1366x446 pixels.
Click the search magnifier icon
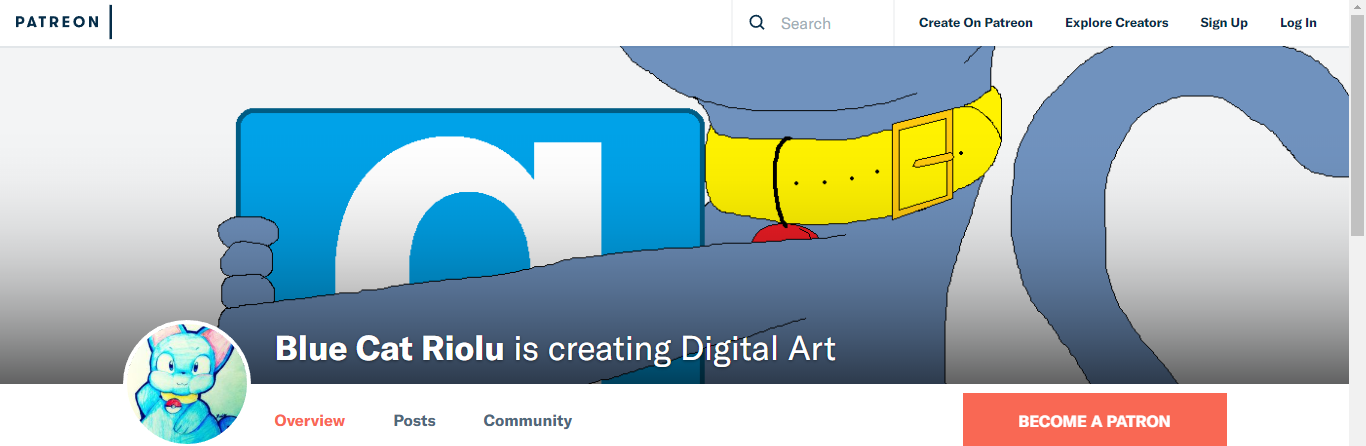[x=757, y=23]
